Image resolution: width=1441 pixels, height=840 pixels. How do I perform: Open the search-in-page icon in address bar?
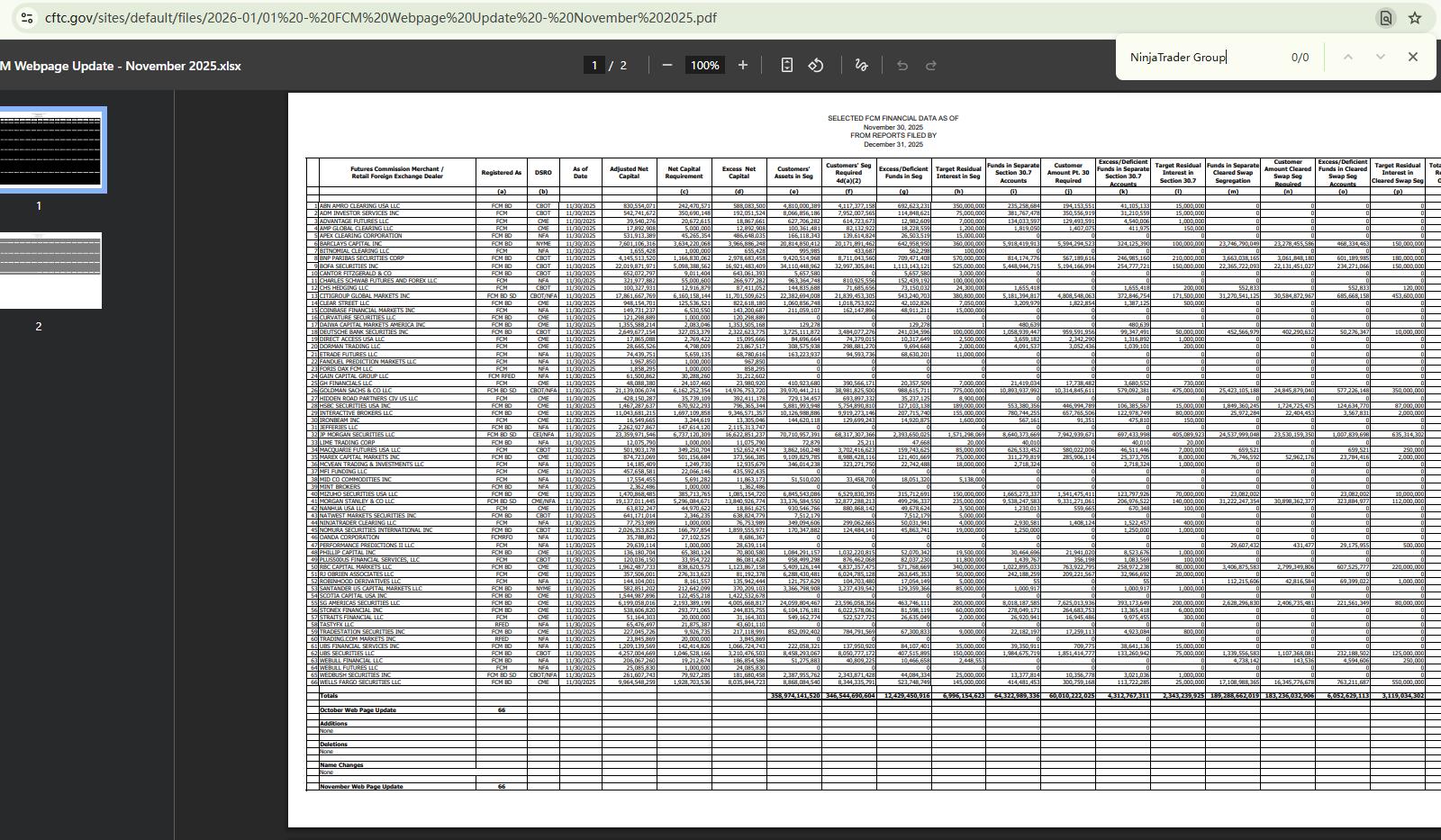[x=1386, y=18]
